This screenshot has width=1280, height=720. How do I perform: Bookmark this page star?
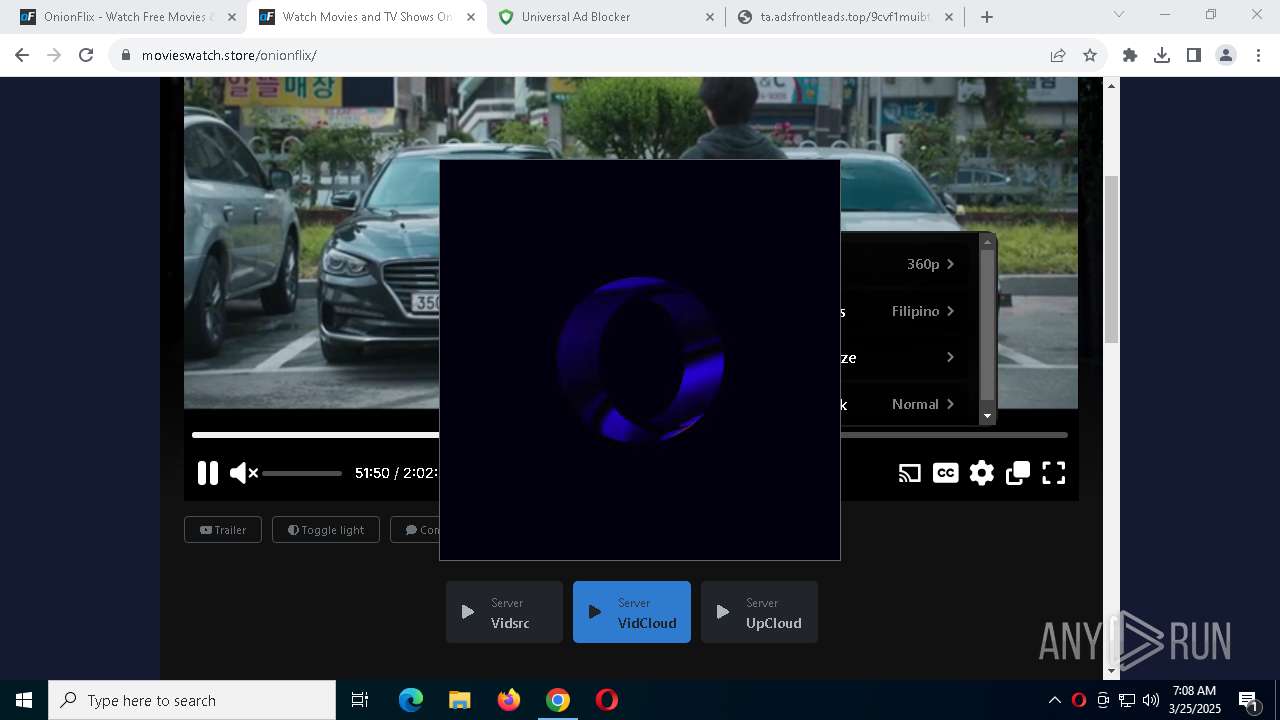click(x=1090, y=55)
